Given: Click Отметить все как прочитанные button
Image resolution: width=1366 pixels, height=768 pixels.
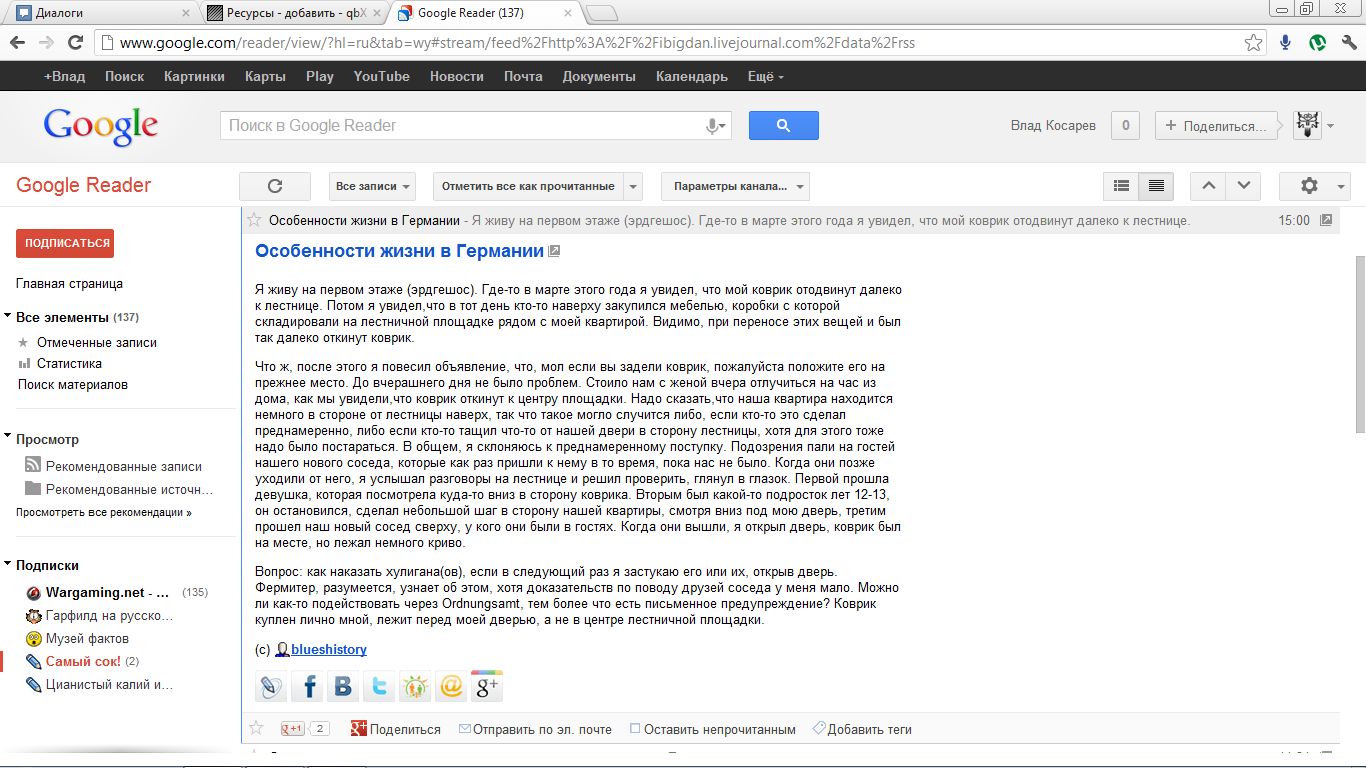Looking at the screenshot, I should pos(528,186).
